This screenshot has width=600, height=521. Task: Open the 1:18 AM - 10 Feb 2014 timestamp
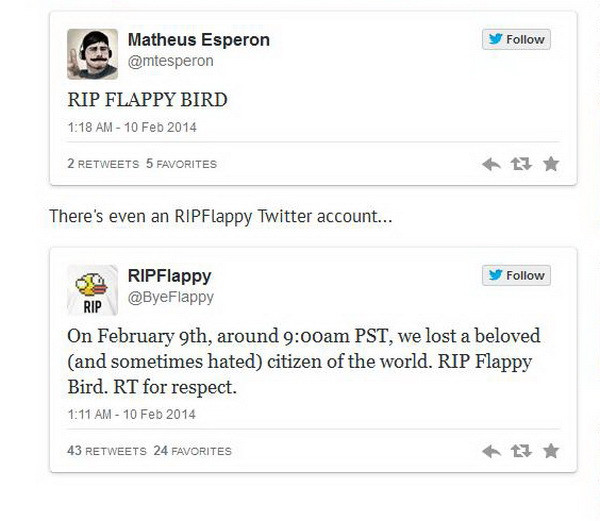[x=131, y=127]
